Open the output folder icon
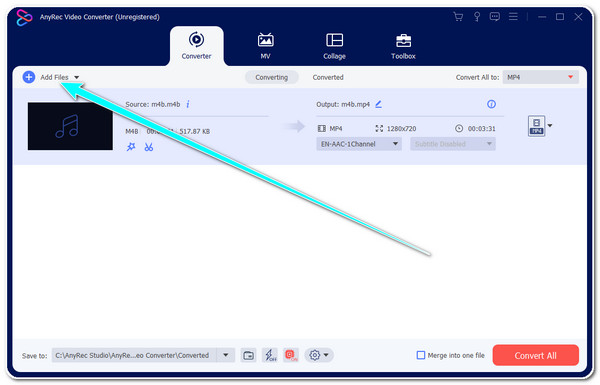Viewport: 600px width, 385px height. tap(248, 355)
